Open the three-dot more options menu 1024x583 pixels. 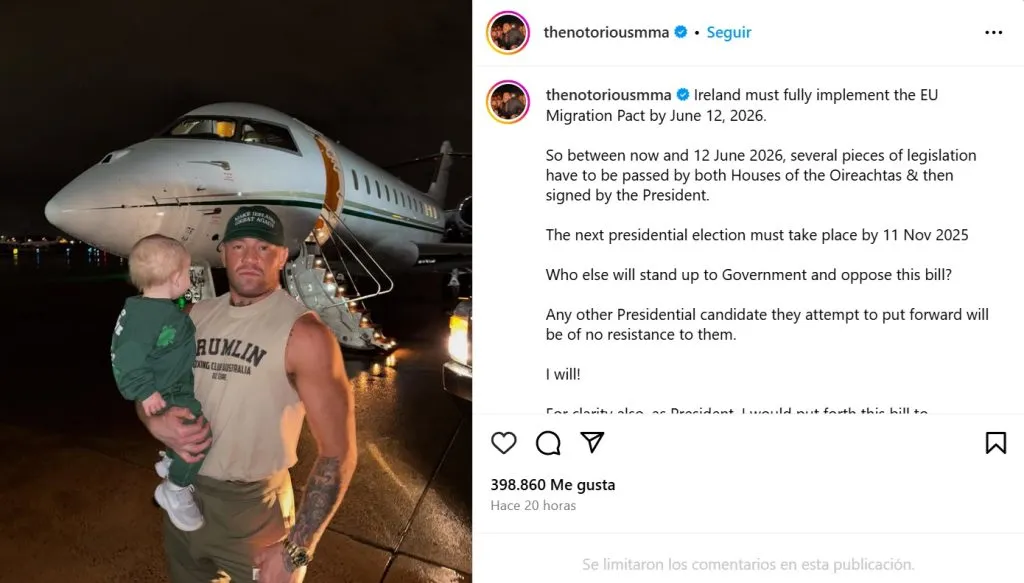coord(993,32)
